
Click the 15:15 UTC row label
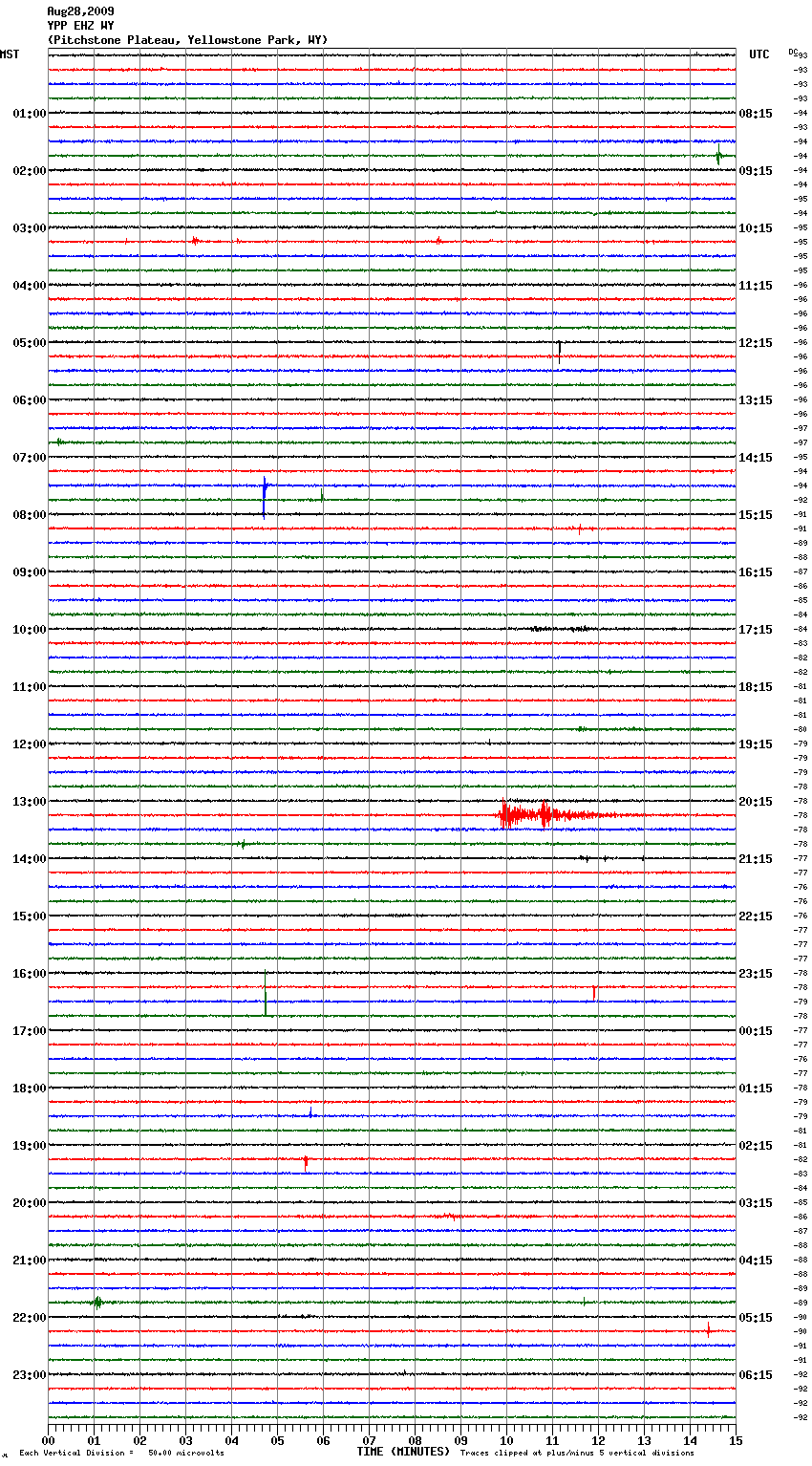pyautogui.click(x=756, y=515)
